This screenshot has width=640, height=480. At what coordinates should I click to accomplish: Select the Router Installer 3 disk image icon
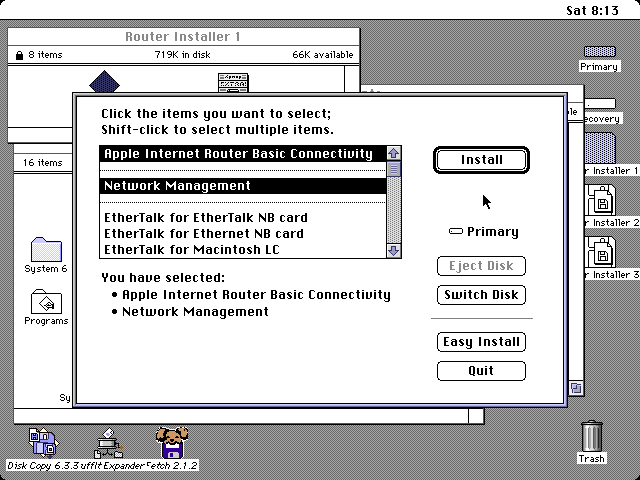click(x=600, y=252)
